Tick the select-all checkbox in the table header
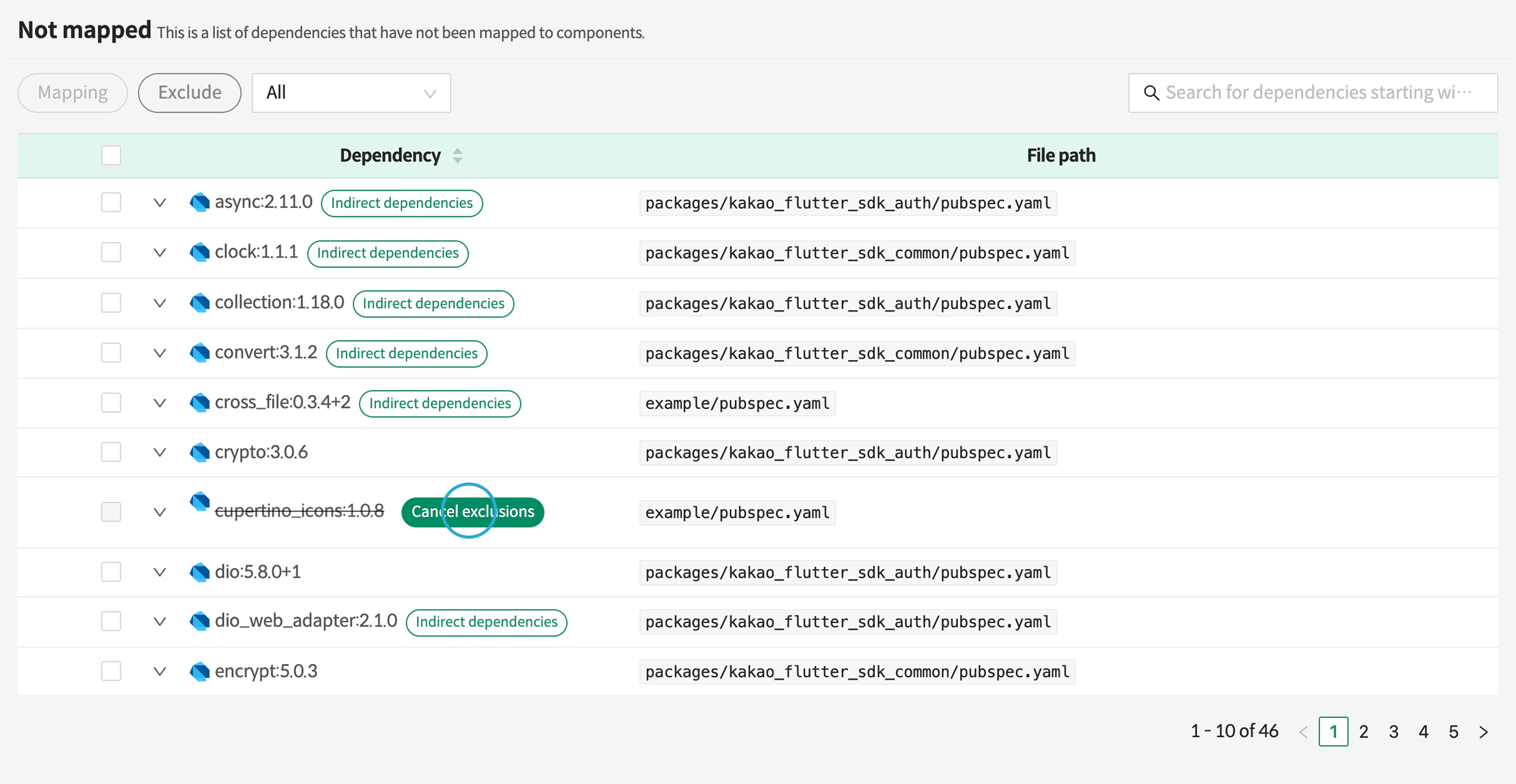Viewport: 1516px width, 784px height. coord(111,155)
